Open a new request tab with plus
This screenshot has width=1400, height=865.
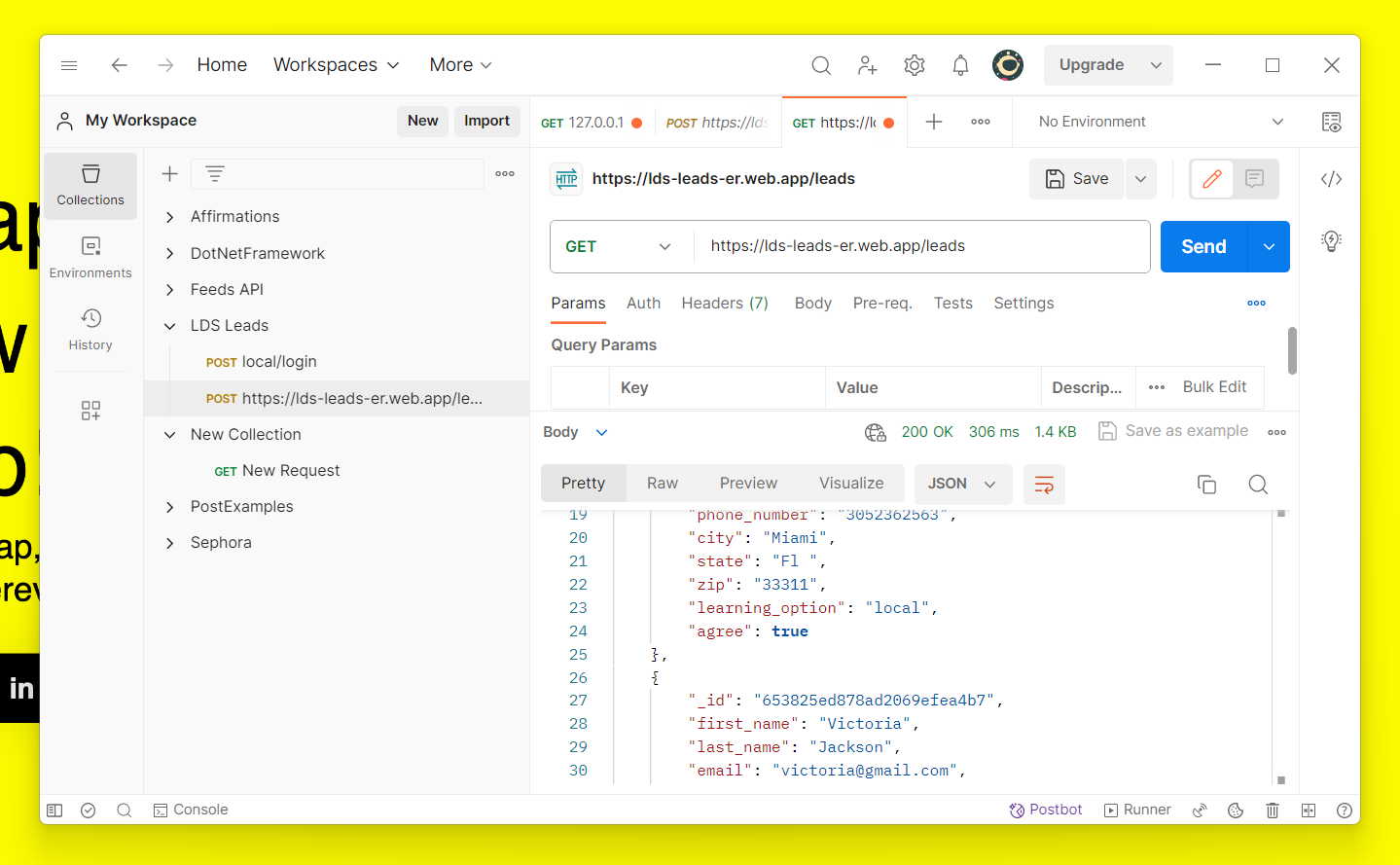(x=934, y=122)
